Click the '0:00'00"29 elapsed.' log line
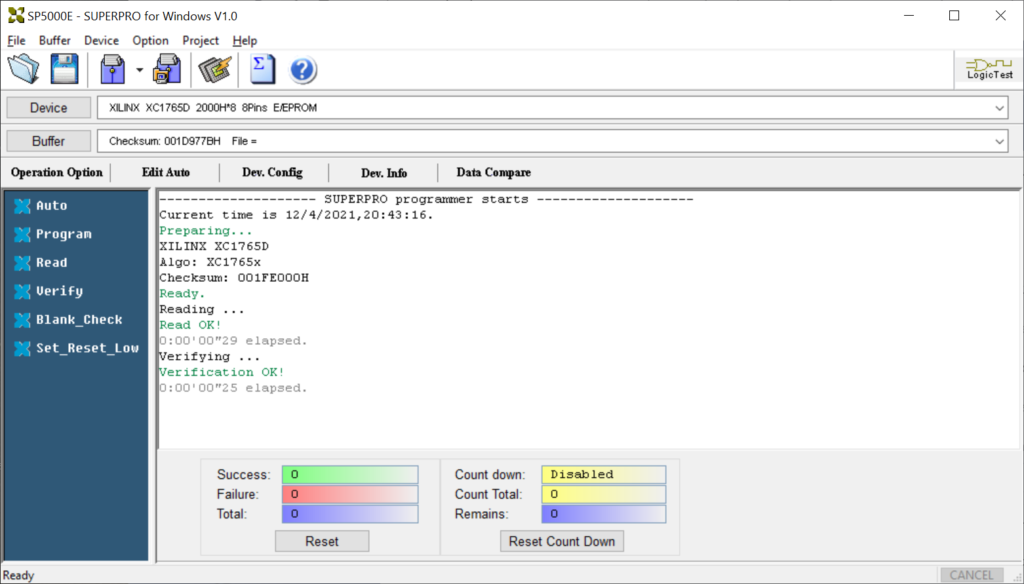1024x584 pixels. point(233,340)
